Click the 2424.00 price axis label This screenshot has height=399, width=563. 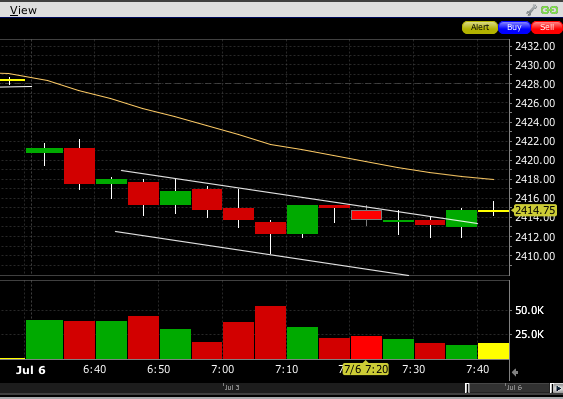[535, 122]
